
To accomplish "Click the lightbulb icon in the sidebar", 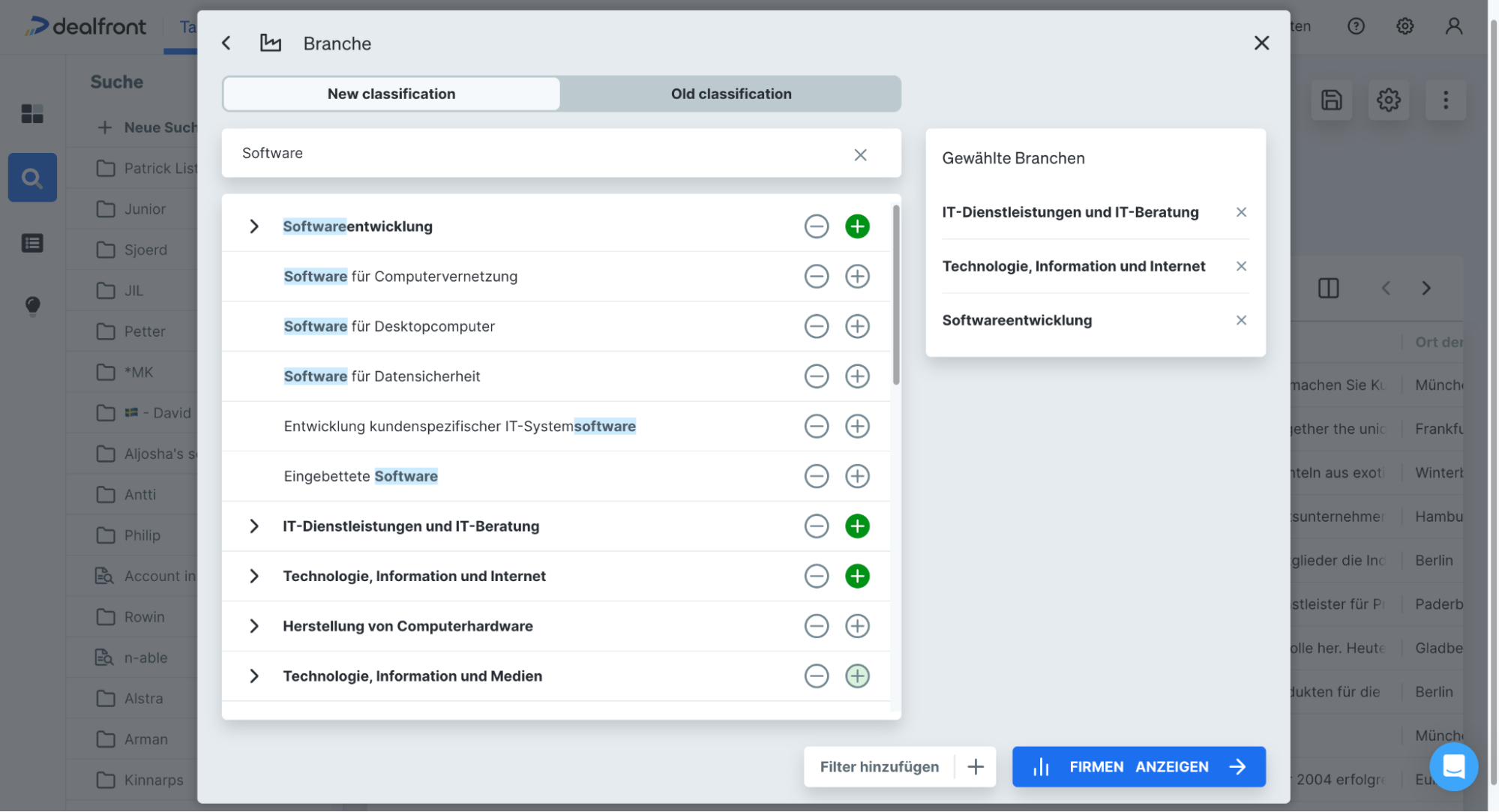I will point(32,305).
